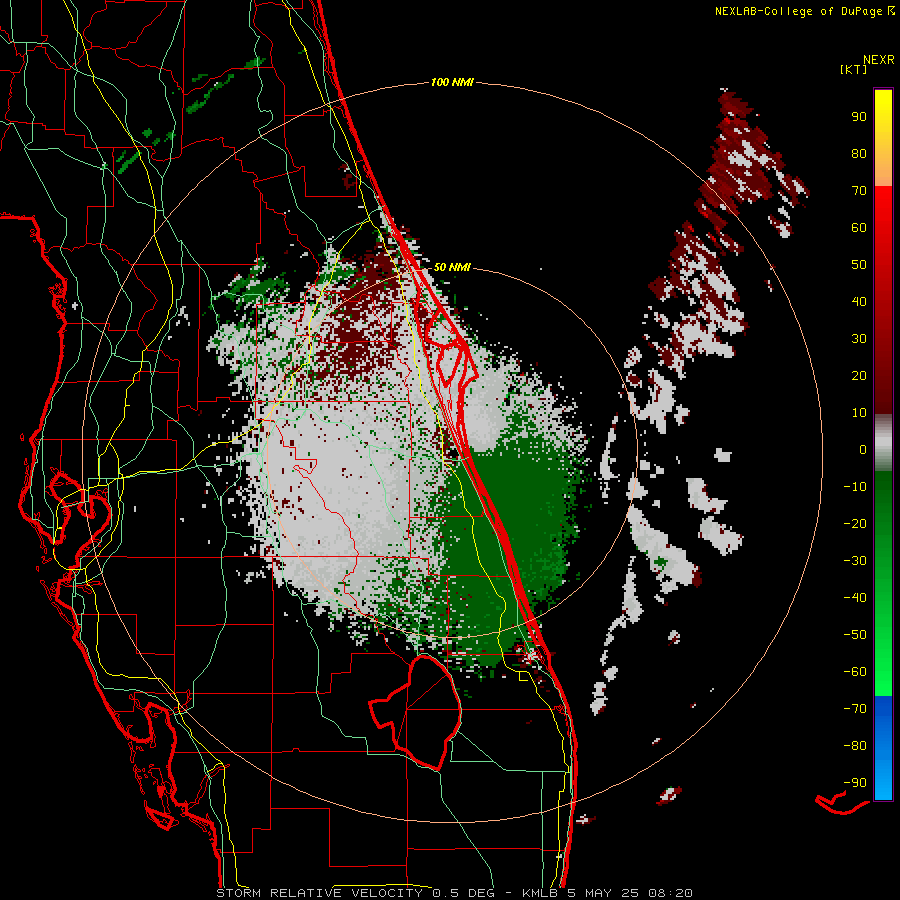
Task: Click the 40 value on the velocity scale
Action: (859, 301)
